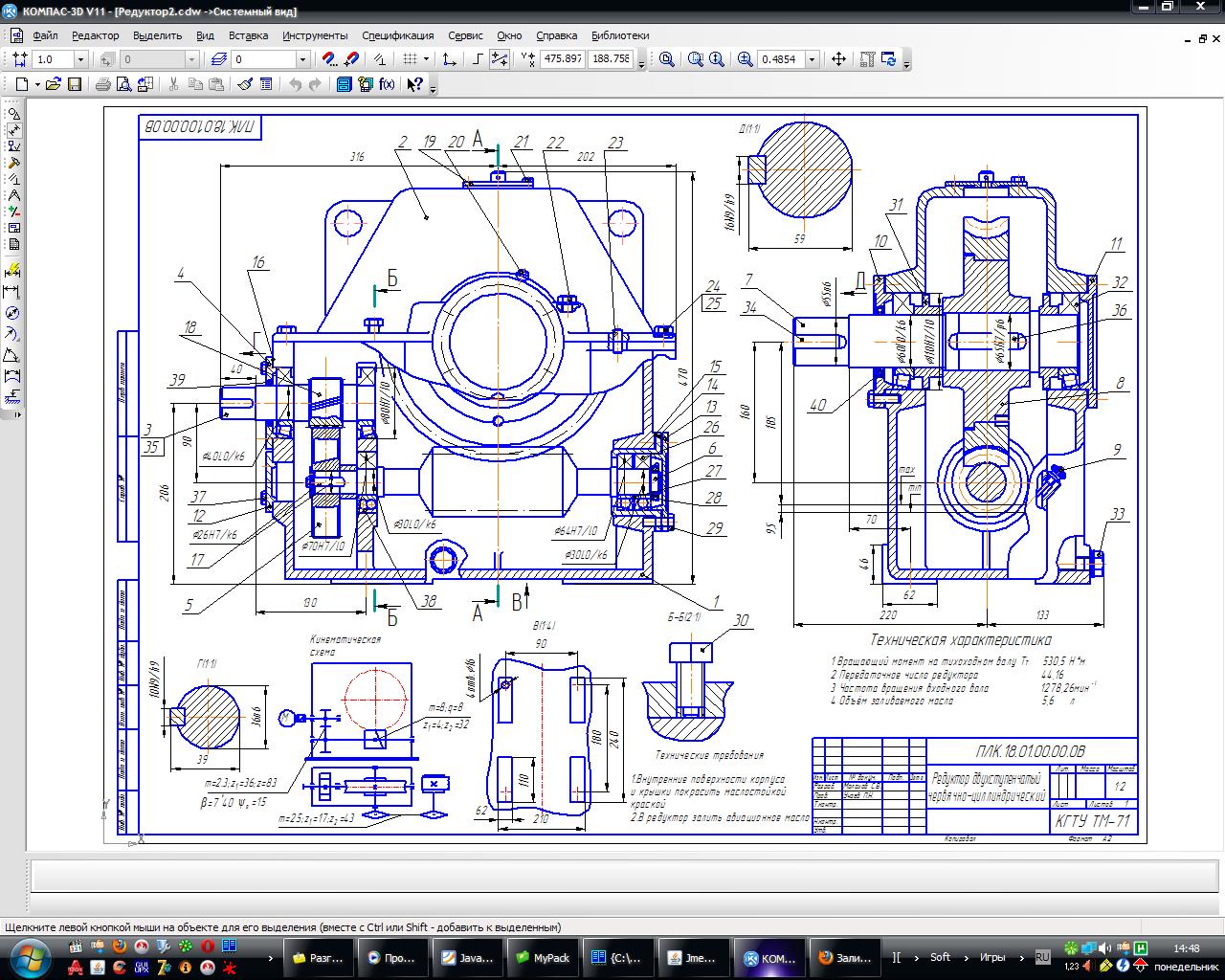Toggle the rounding mode button

[x=500, y=59]
